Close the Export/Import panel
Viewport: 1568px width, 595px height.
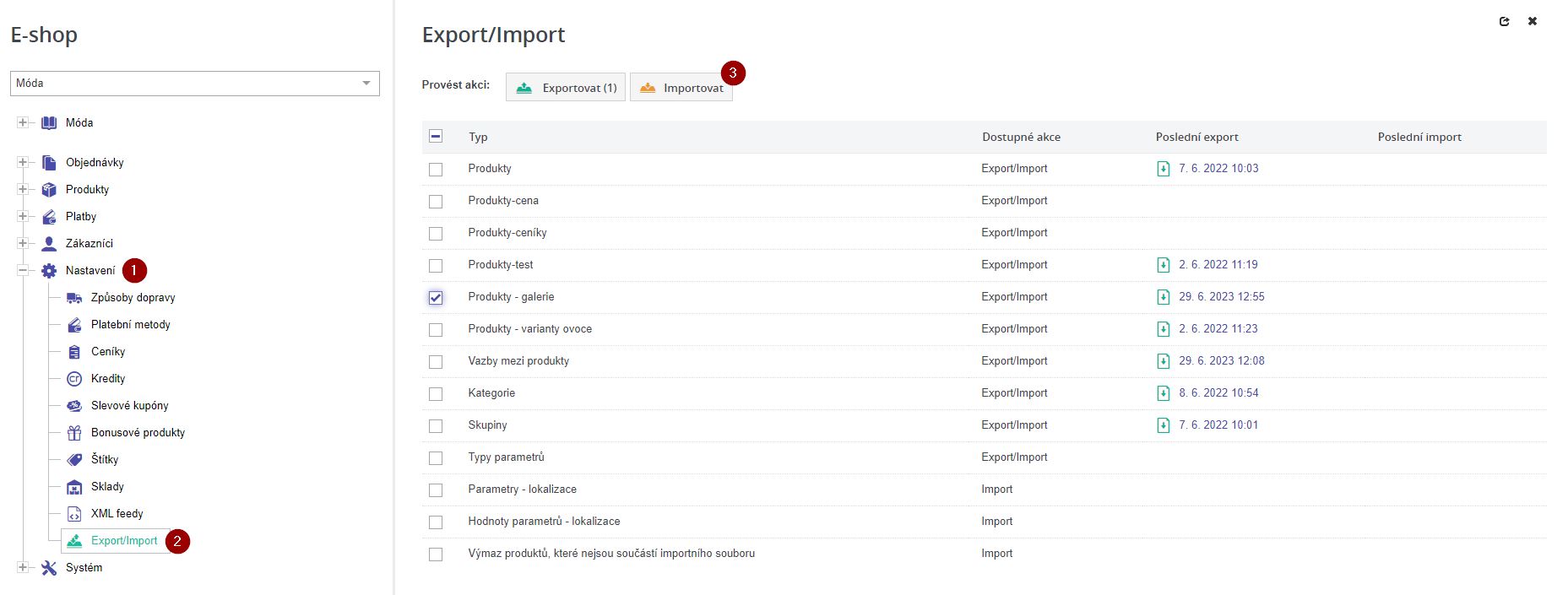pos(1533,22)
